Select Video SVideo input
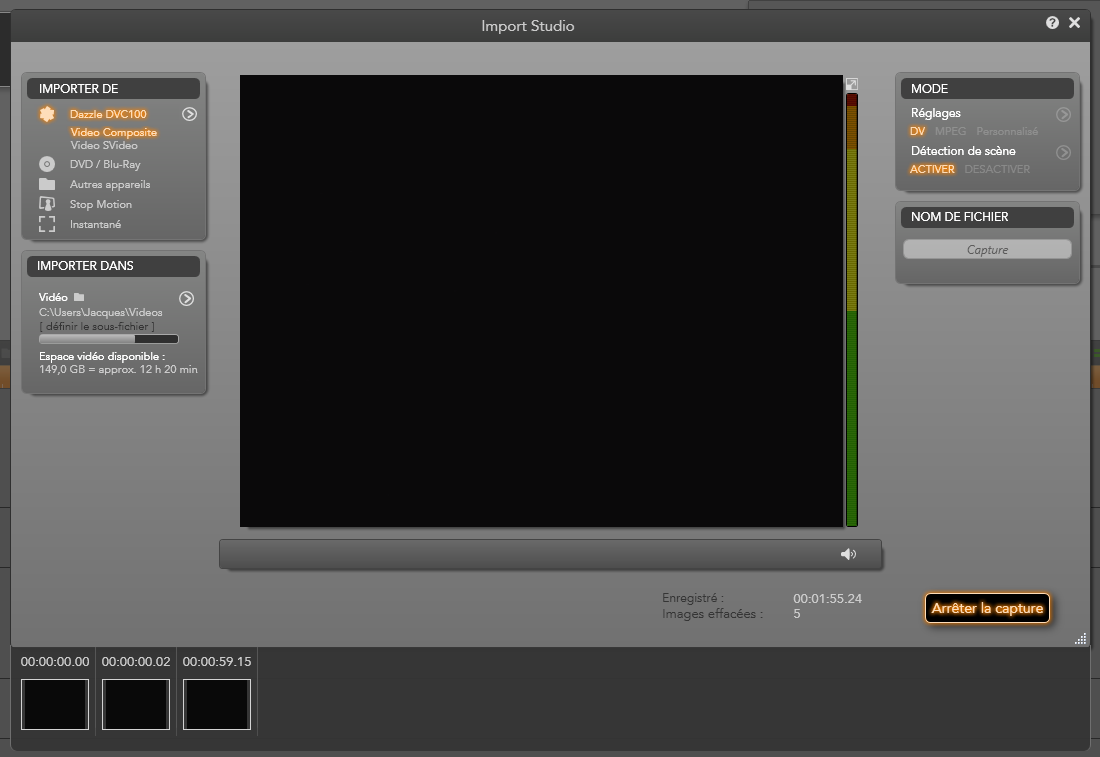 104,145
